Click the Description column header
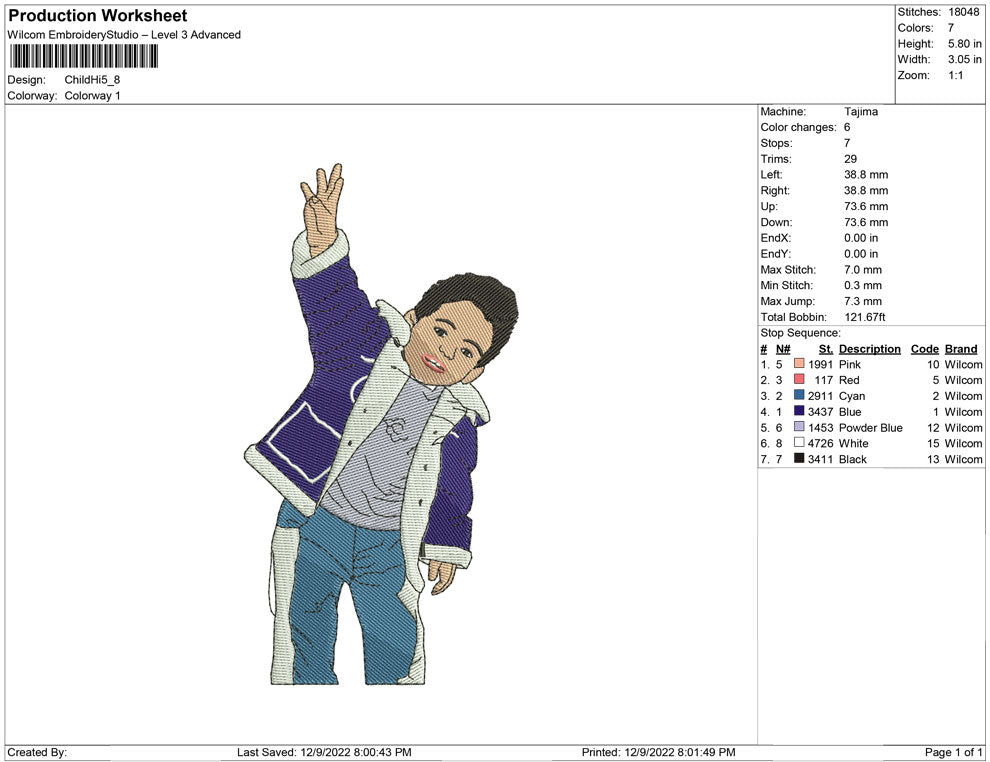The image size is (990, 762). 869,349
